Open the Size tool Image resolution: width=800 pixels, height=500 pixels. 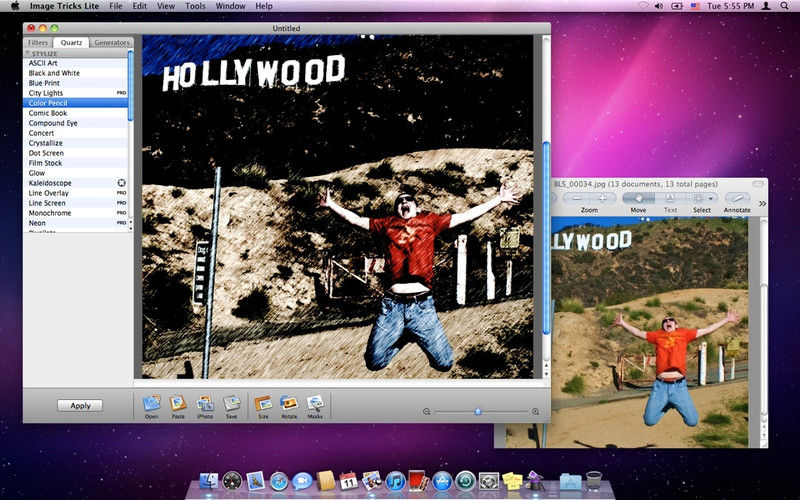coord(264,403)
